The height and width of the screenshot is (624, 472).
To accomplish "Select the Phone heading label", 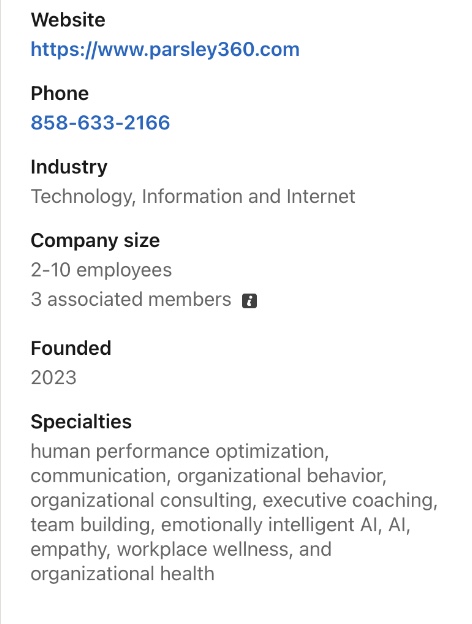I will (60, 94).
